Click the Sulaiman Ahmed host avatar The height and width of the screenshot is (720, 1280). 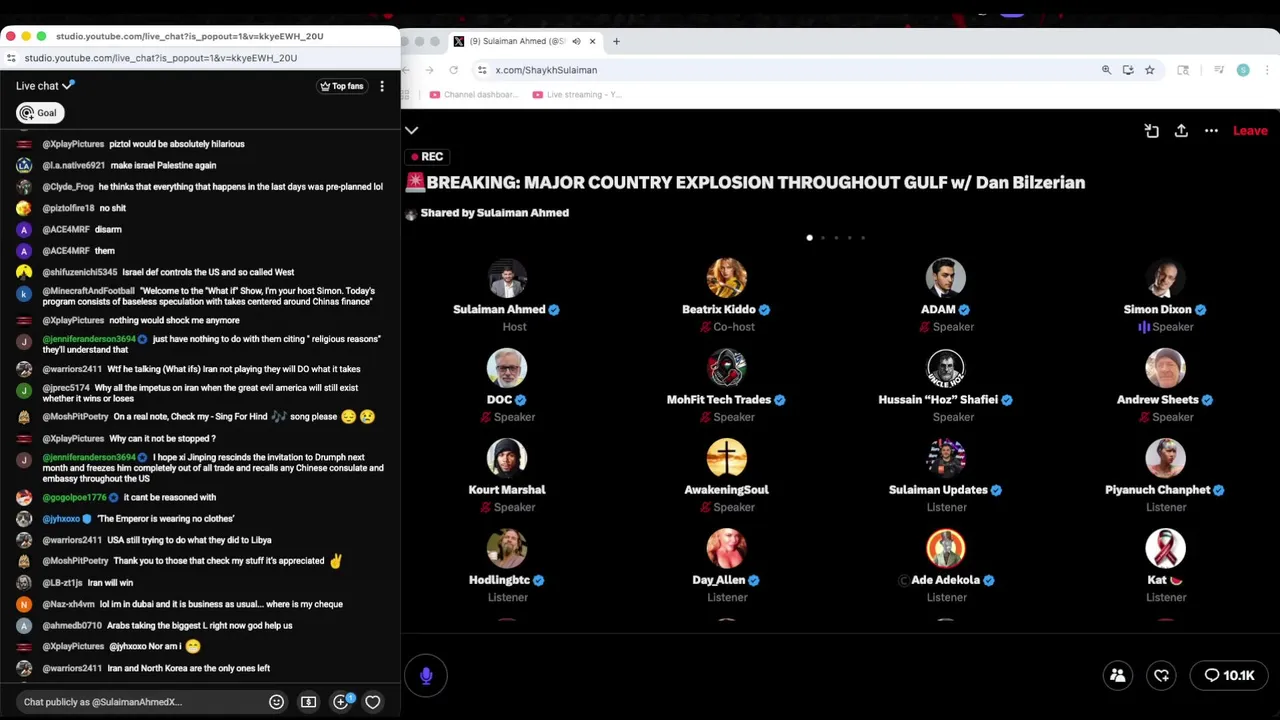(507, 278)
